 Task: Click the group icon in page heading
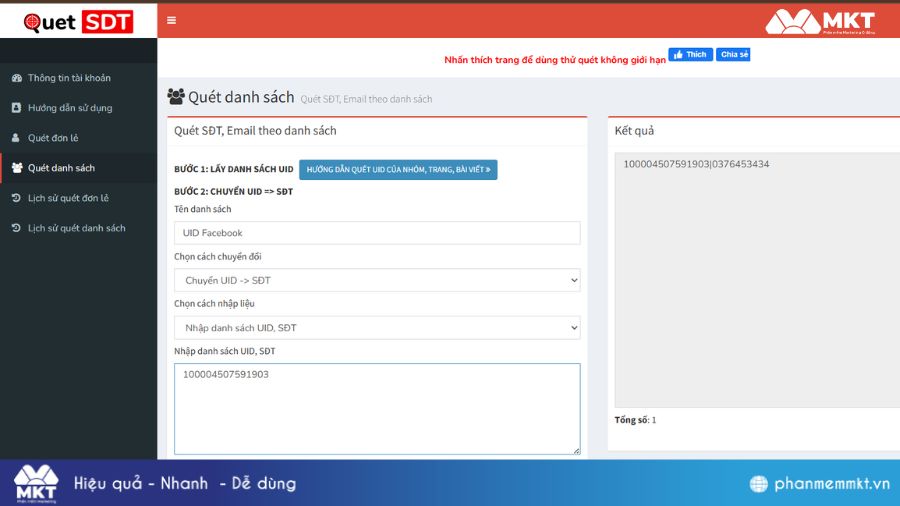tap(176, 96)
